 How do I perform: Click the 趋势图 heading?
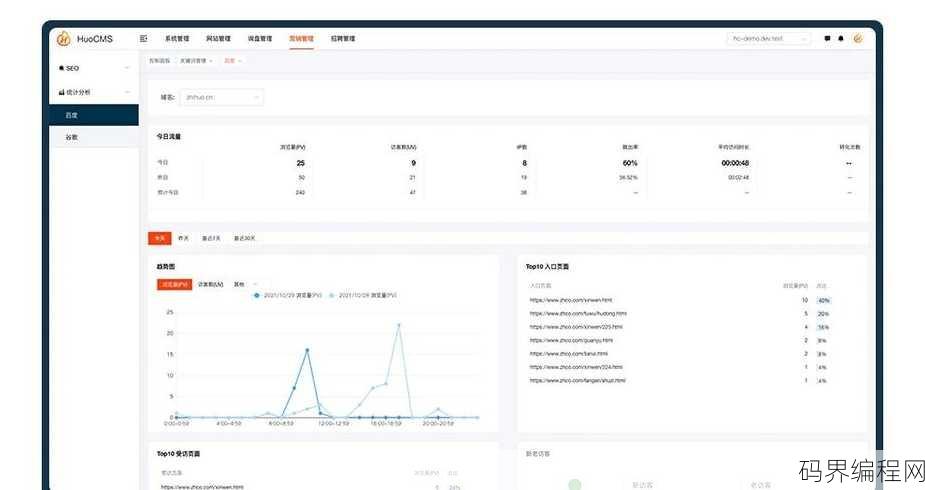pos(166,267)
